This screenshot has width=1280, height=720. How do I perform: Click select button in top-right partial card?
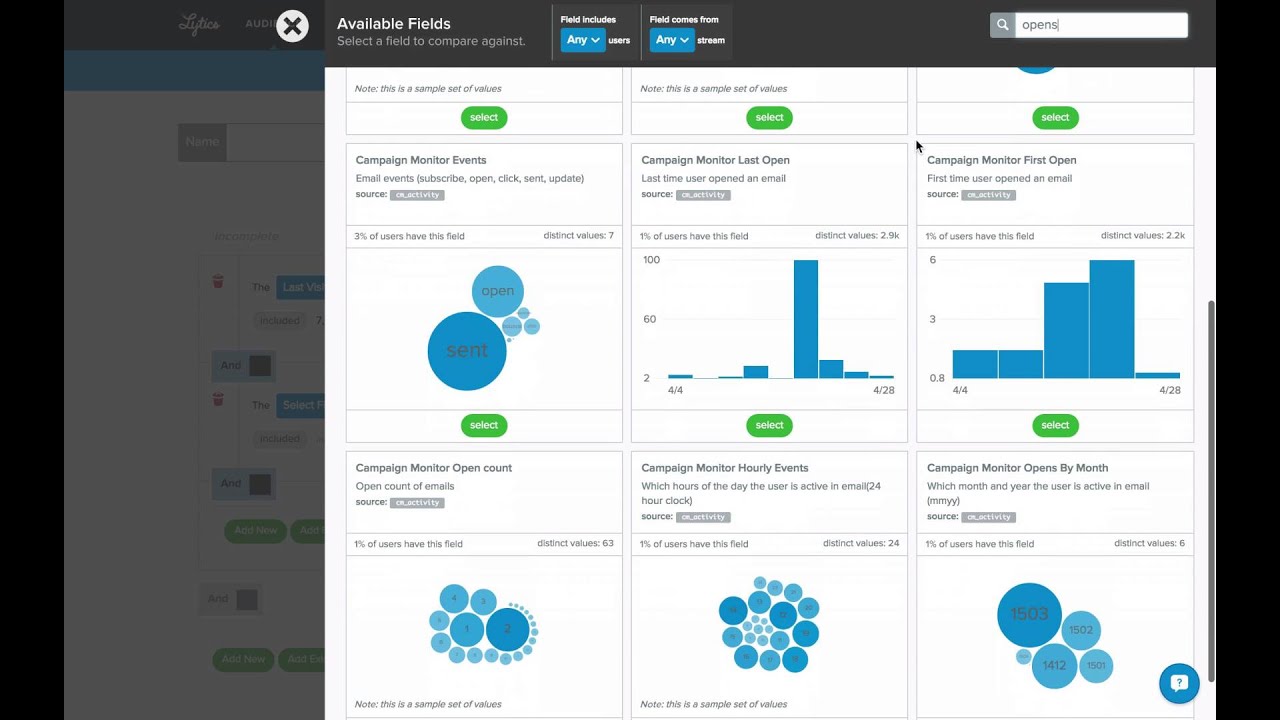(x=1055, y=117)
